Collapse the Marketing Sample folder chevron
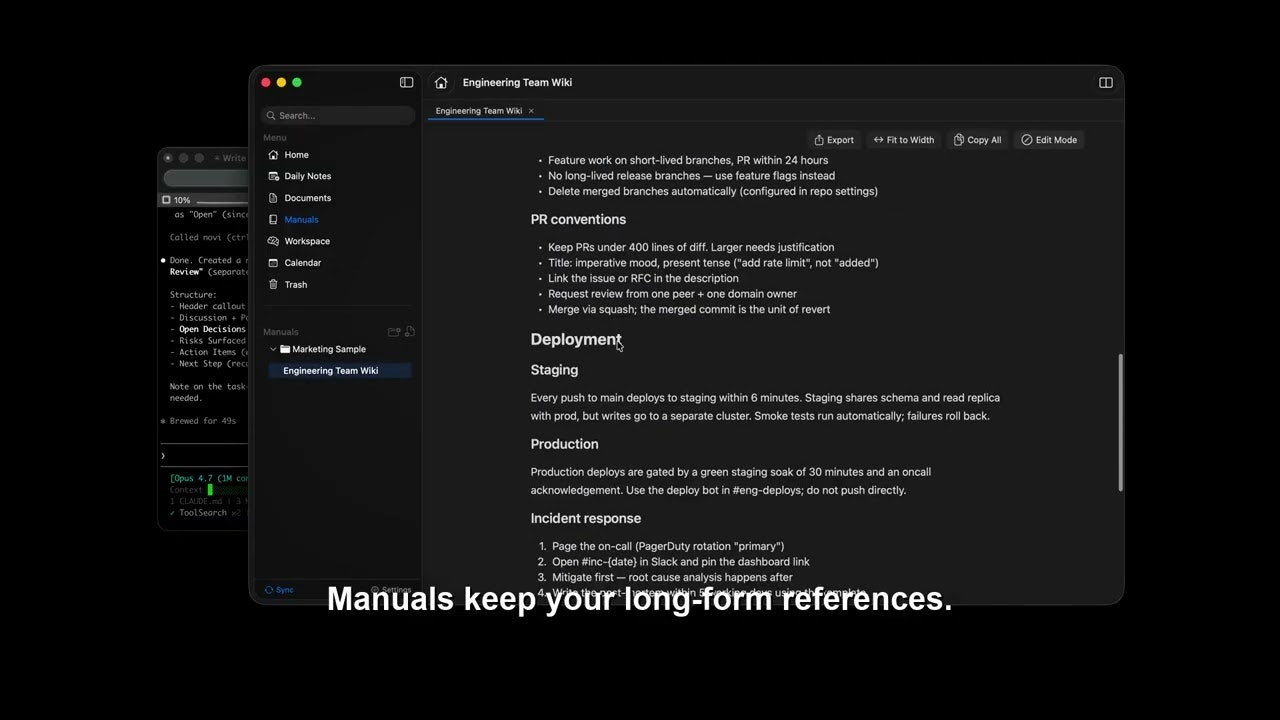Image resolution: width=1280 pixels, height=720 pixels. click(x=273, y=349)
